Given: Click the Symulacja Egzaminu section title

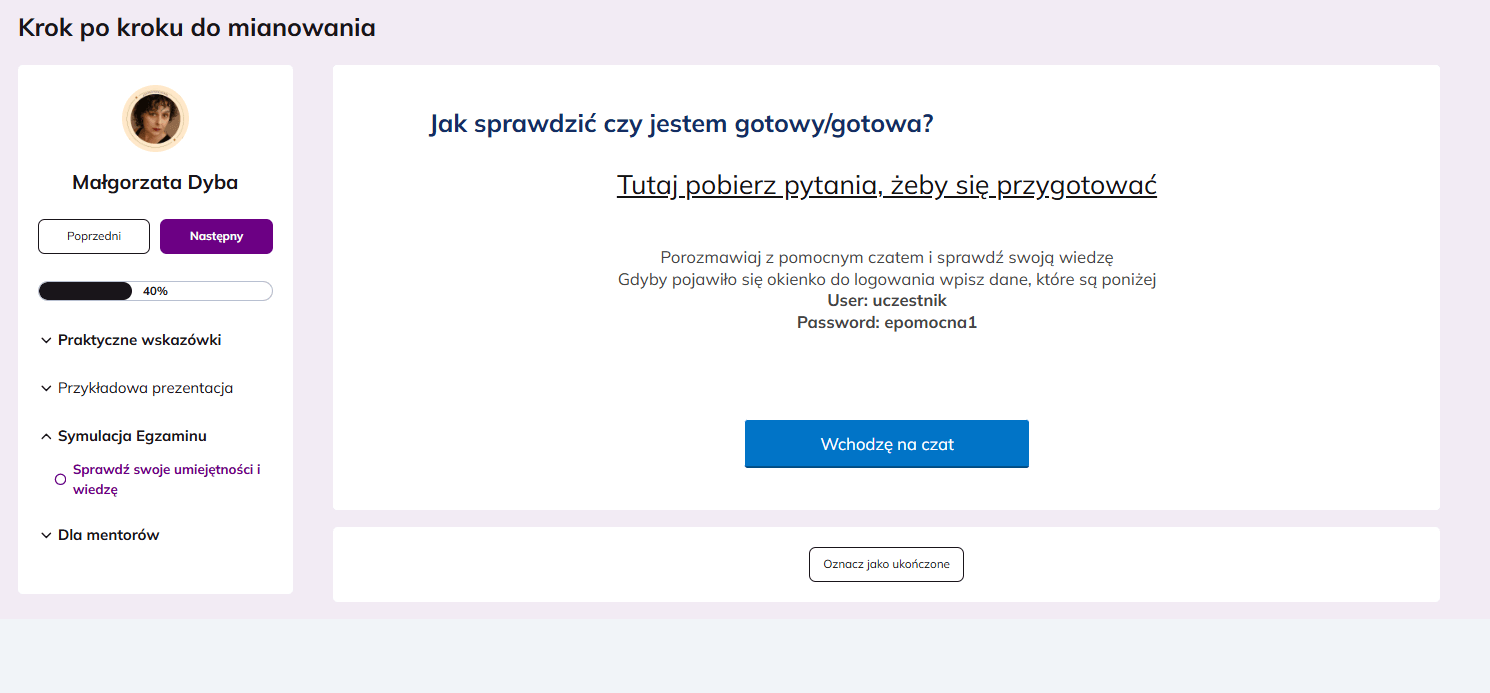Looking at the screenshot, I should click(x=132, y=436).
